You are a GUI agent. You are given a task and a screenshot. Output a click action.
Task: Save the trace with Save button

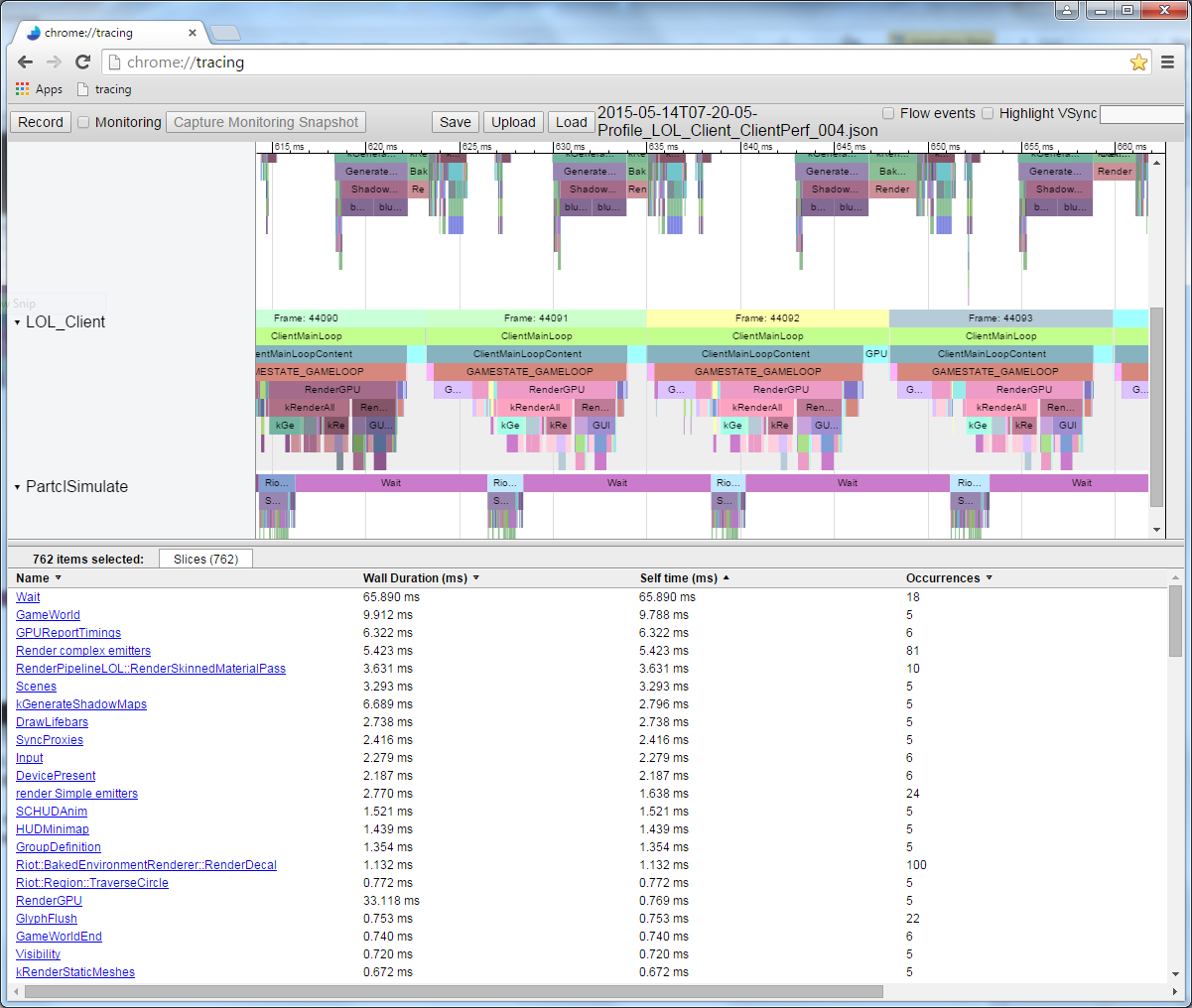[456, 122]
